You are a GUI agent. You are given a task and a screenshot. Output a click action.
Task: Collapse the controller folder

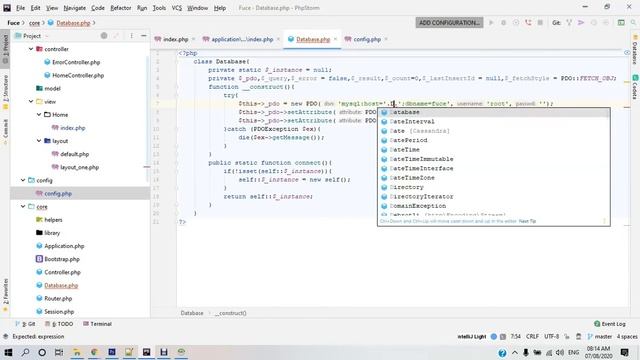click(x=31, y=49)
